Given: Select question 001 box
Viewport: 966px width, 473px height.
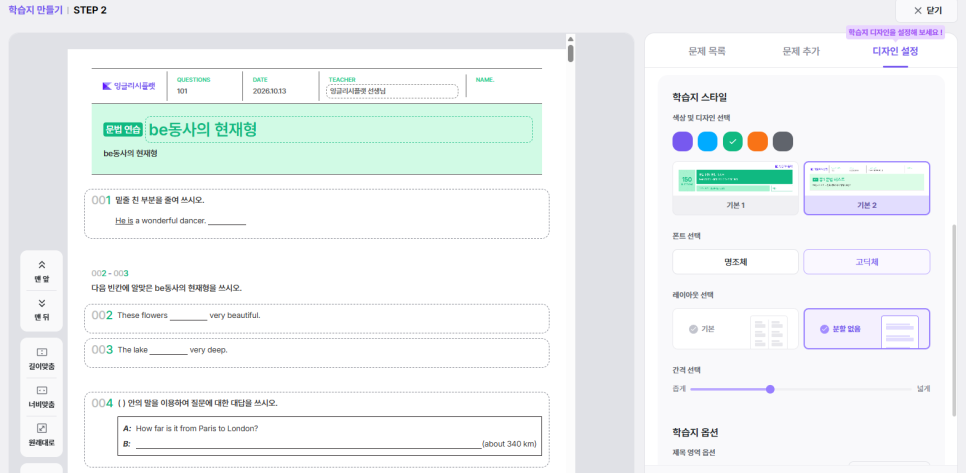Looking at the screenshot, I should [317, 214].
